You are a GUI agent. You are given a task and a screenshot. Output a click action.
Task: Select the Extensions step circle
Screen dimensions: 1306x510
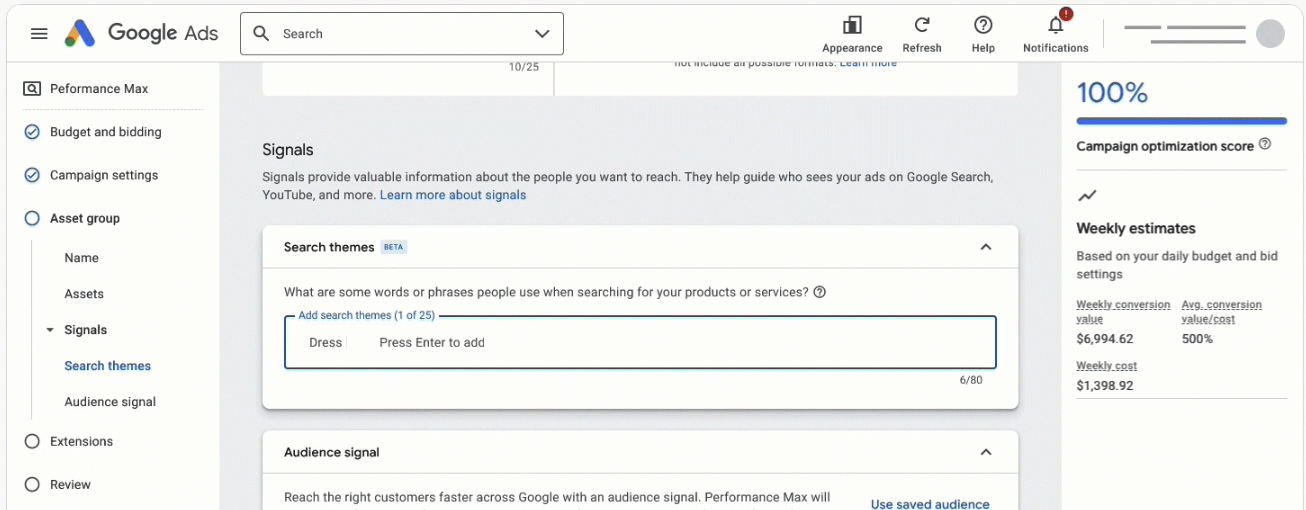point(32,441)
